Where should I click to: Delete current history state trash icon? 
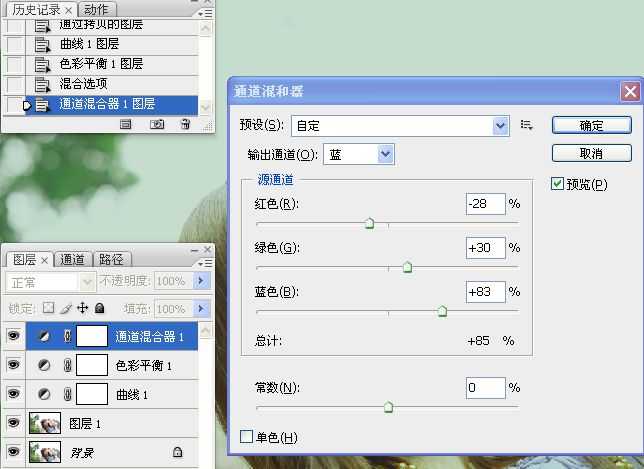pyautogui.click(x=185, y=124)
